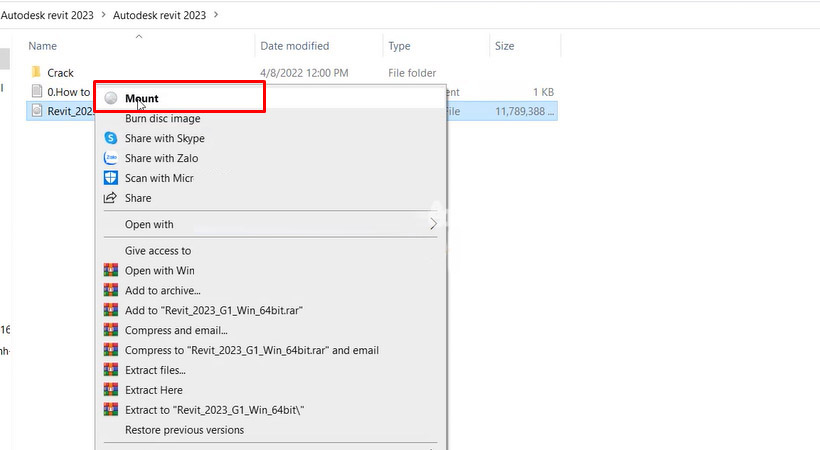Viewport: 820px width, 450px height.
Task: Click the Crack folder icon
Action: coord(36,72)
